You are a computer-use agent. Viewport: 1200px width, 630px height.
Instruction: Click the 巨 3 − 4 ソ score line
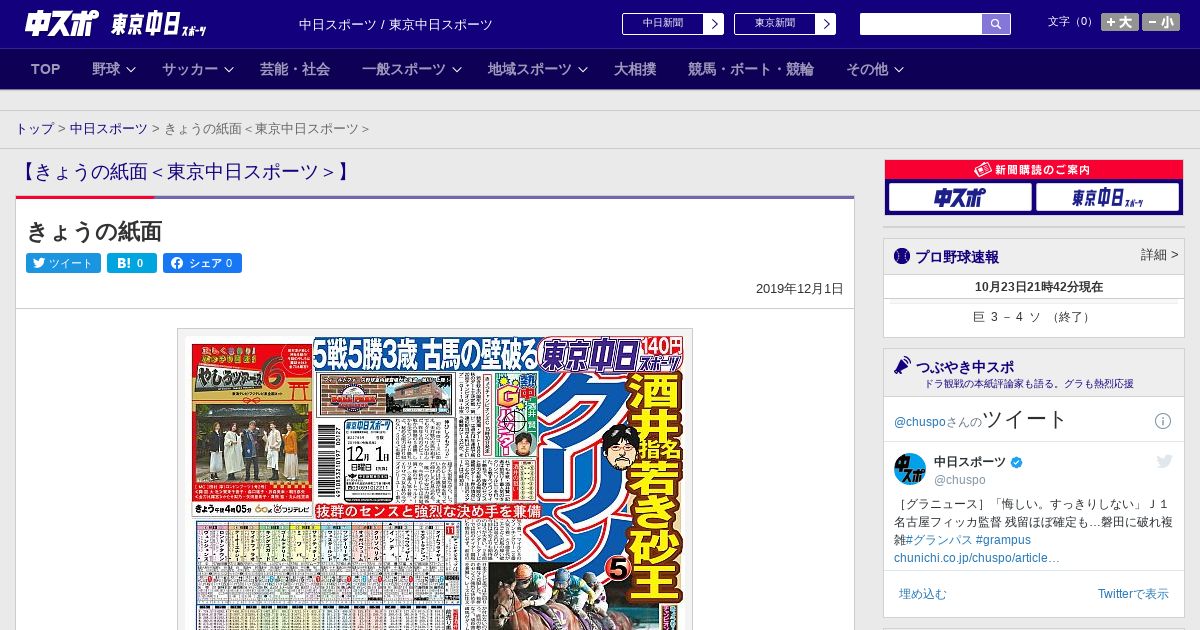(x=1033, y=317)
